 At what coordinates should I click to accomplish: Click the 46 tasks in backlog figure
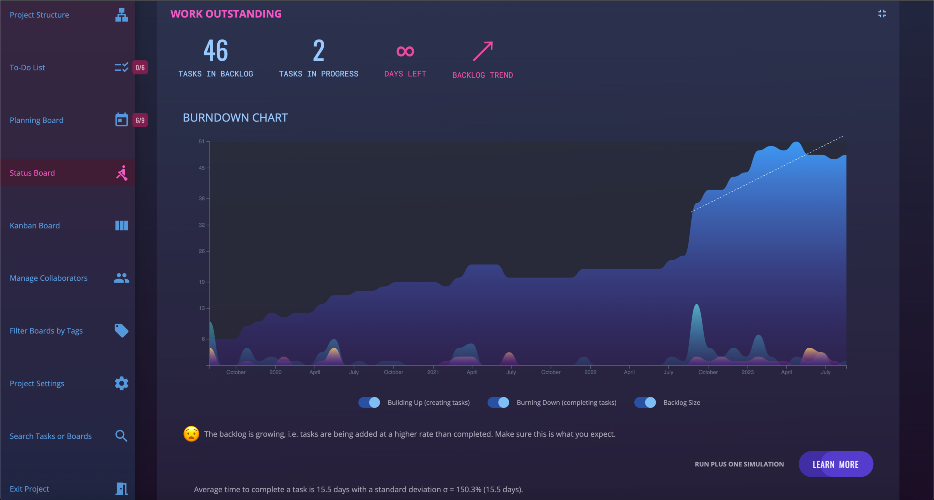[x=216, y=51]
